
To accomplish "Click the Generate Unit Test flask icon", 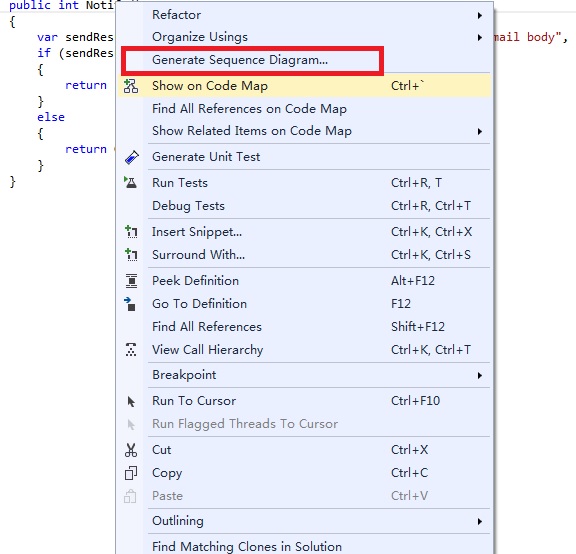I will tap(132, 157).
